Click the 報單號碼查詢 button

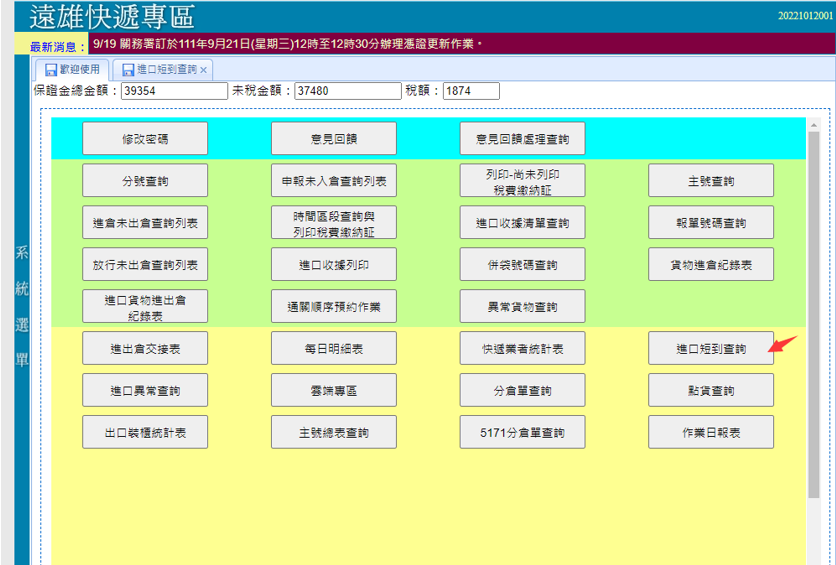click(x=710, y=223)
